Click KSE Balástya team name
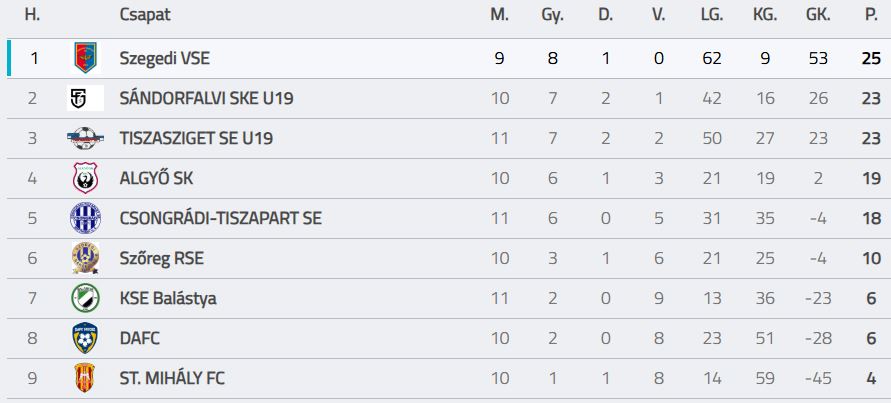 168,298
